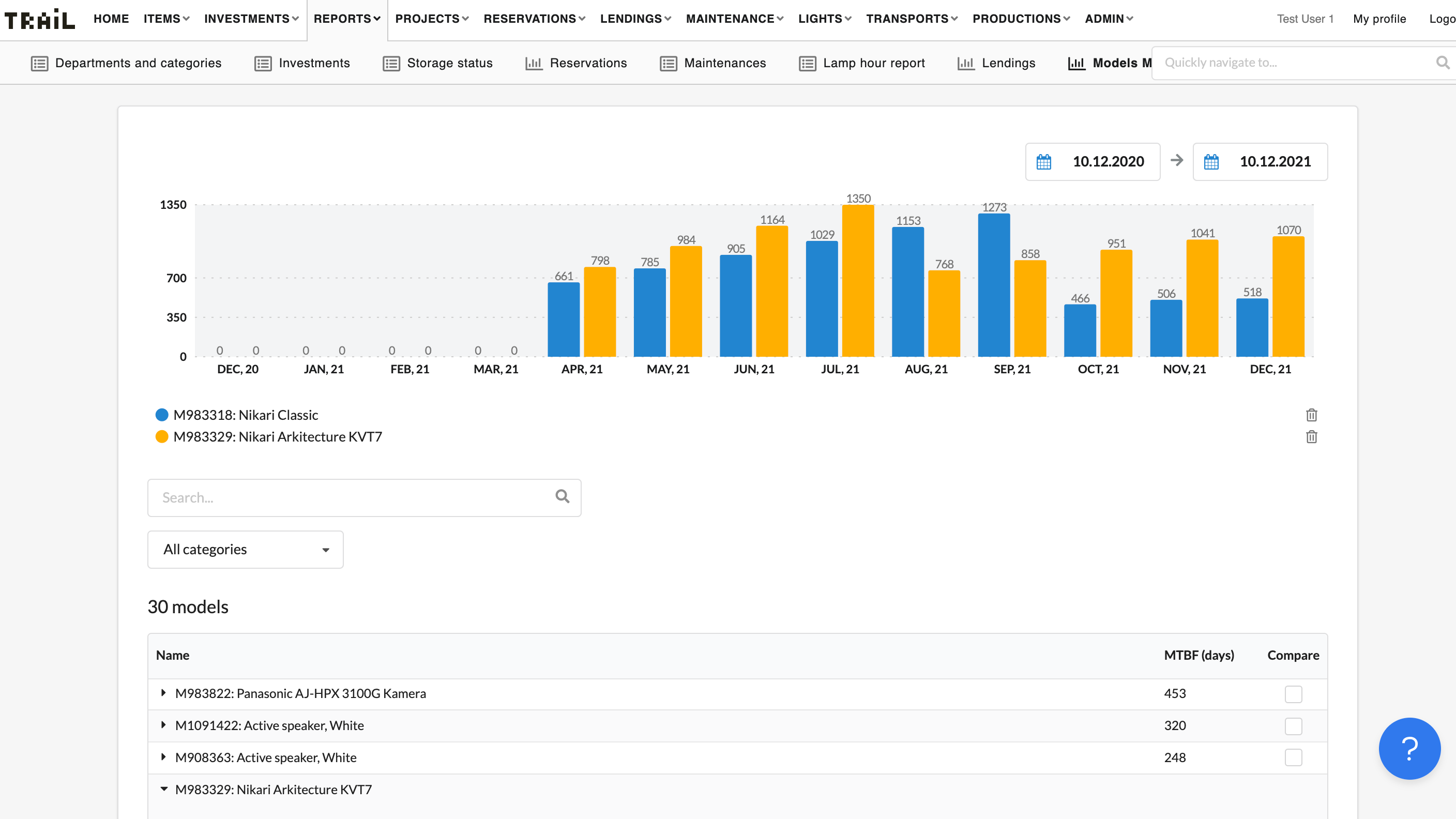Open the start date calendar icon
Screen dimensions: 1456x819
1044,162
